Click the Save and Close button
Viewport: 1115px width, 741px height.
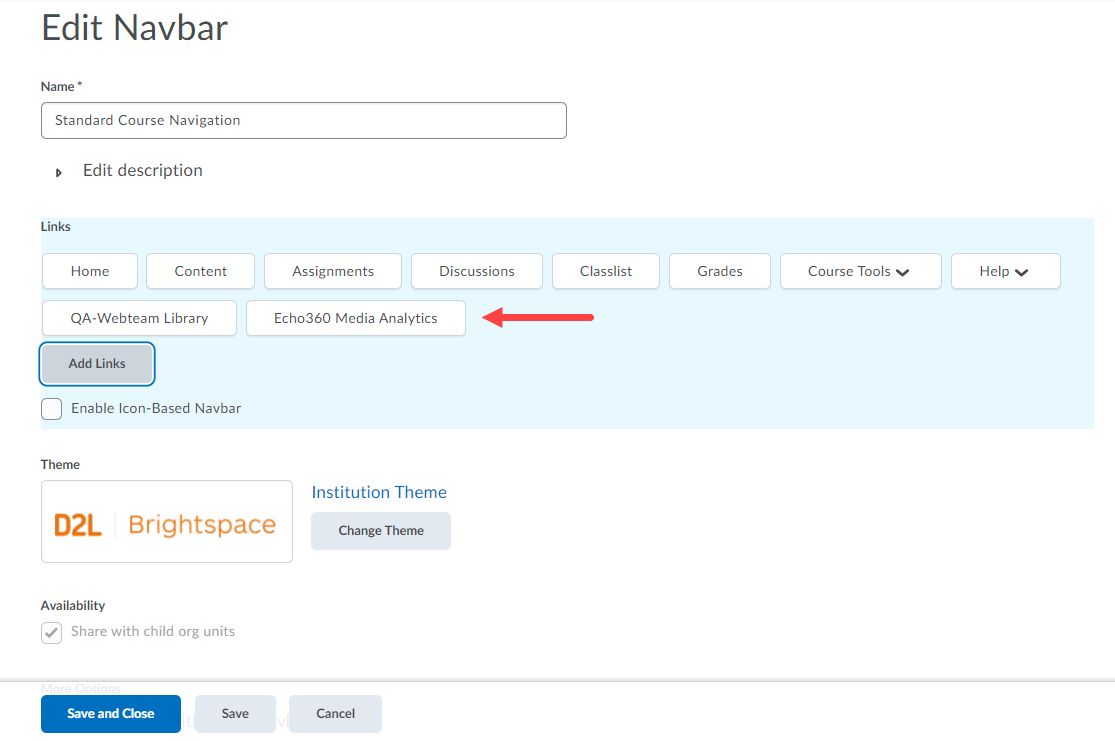pos(111,714)
